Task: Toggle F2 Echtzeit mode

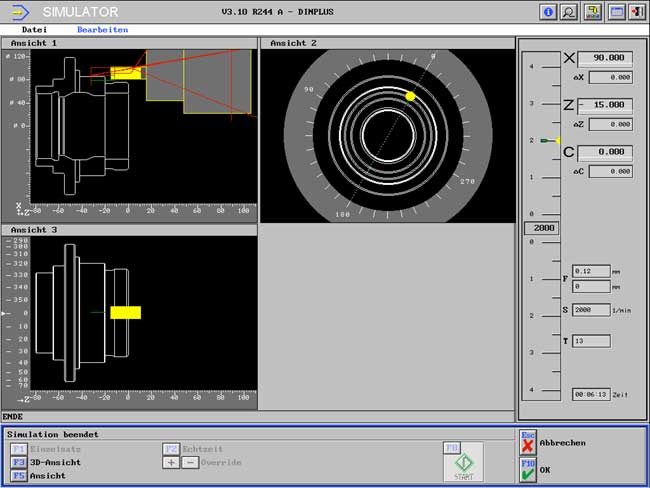Action: pos(171,450)
